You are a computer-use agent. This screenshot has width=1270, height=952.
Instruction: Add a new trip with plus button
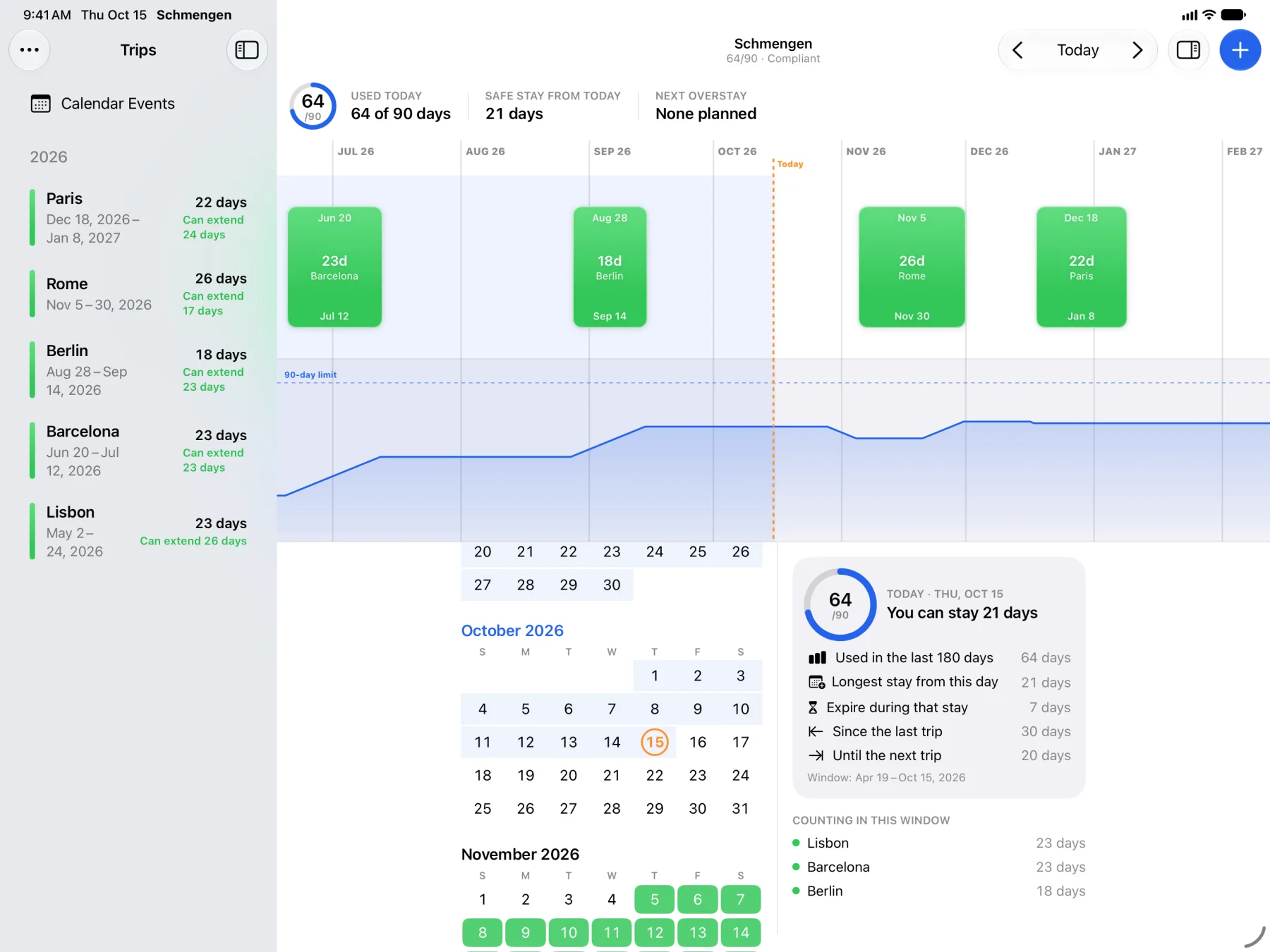1240,50
